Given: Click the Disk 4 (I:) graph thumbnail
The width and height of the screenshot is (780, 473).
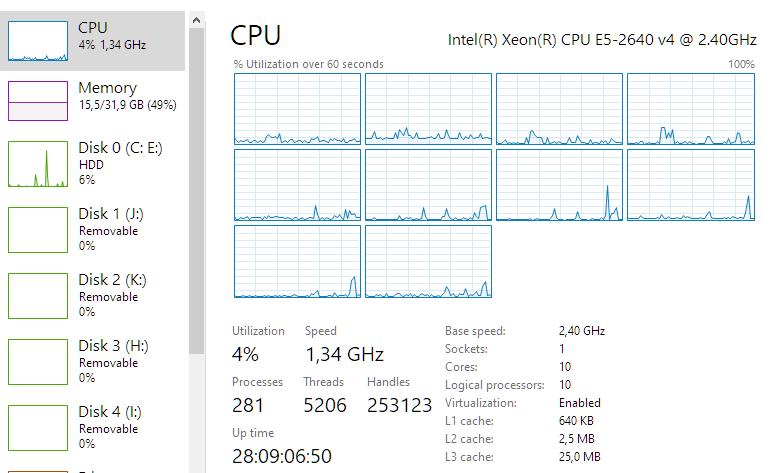Looking at the screenshot, I should tap(36, 428).
